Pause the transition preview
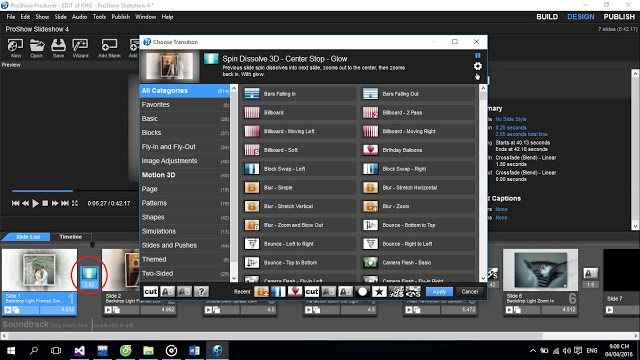 [478, 55]
